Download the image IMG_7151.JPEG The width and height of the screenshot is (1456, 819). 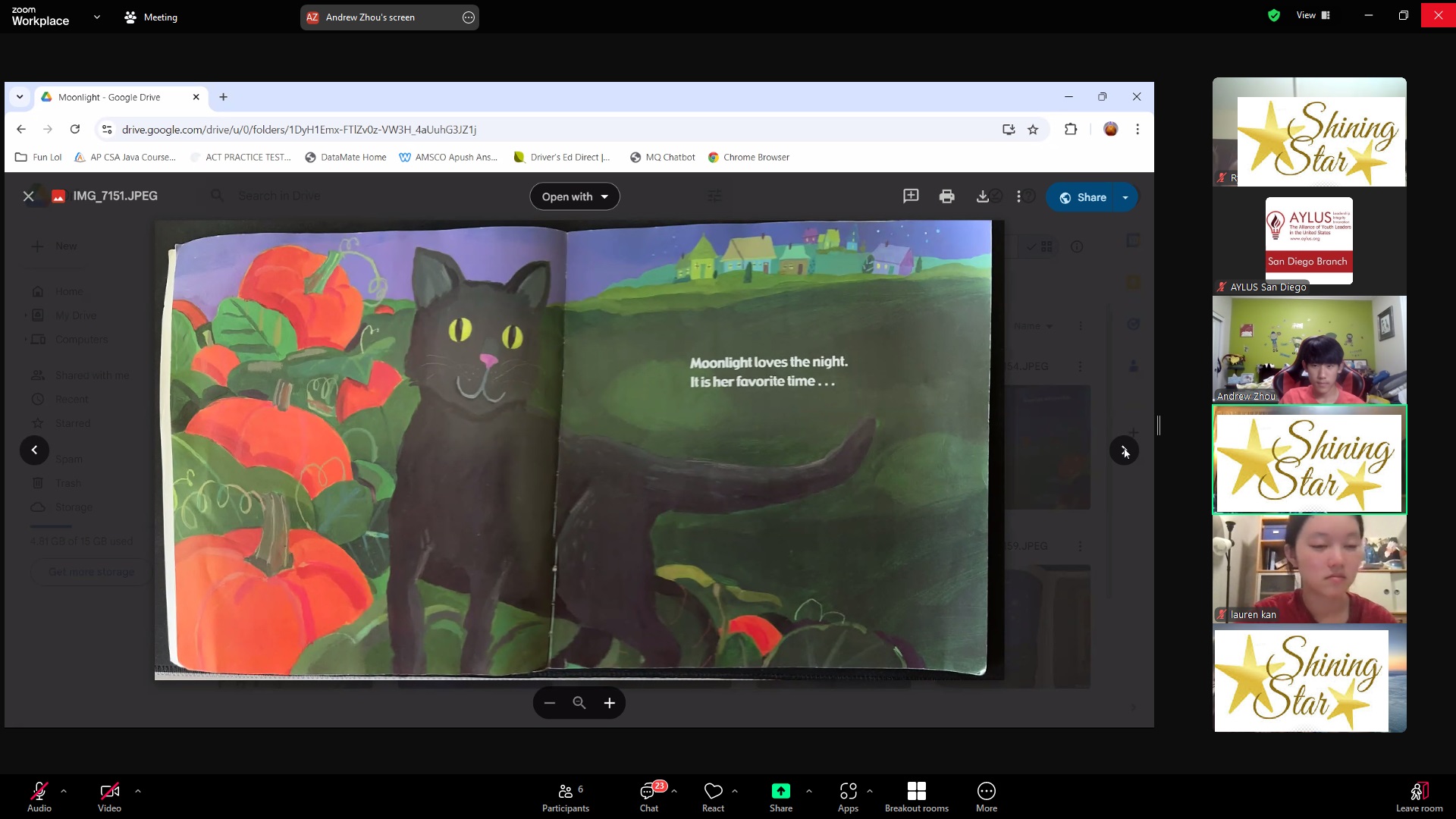point(983,196)
